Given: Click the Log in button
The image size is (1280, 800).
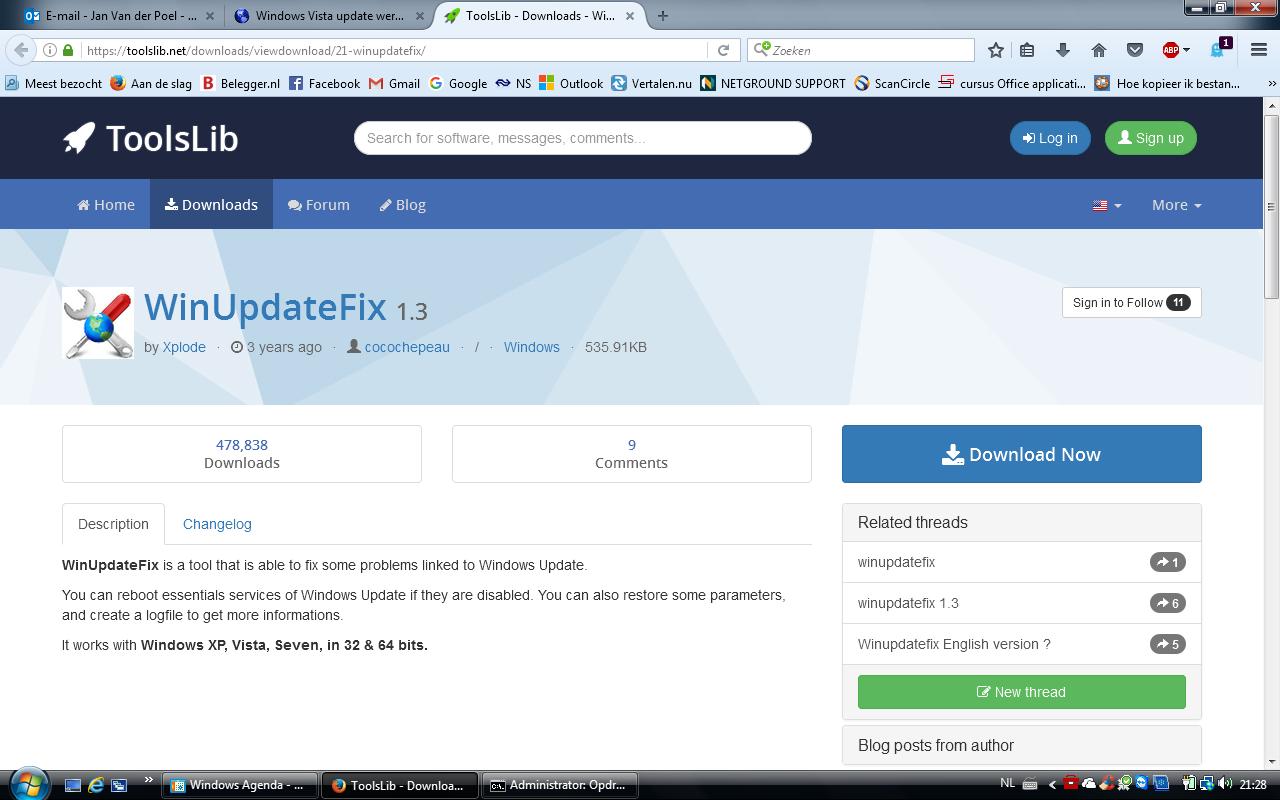Looking at the screenshot, I should pos(1050,138).
